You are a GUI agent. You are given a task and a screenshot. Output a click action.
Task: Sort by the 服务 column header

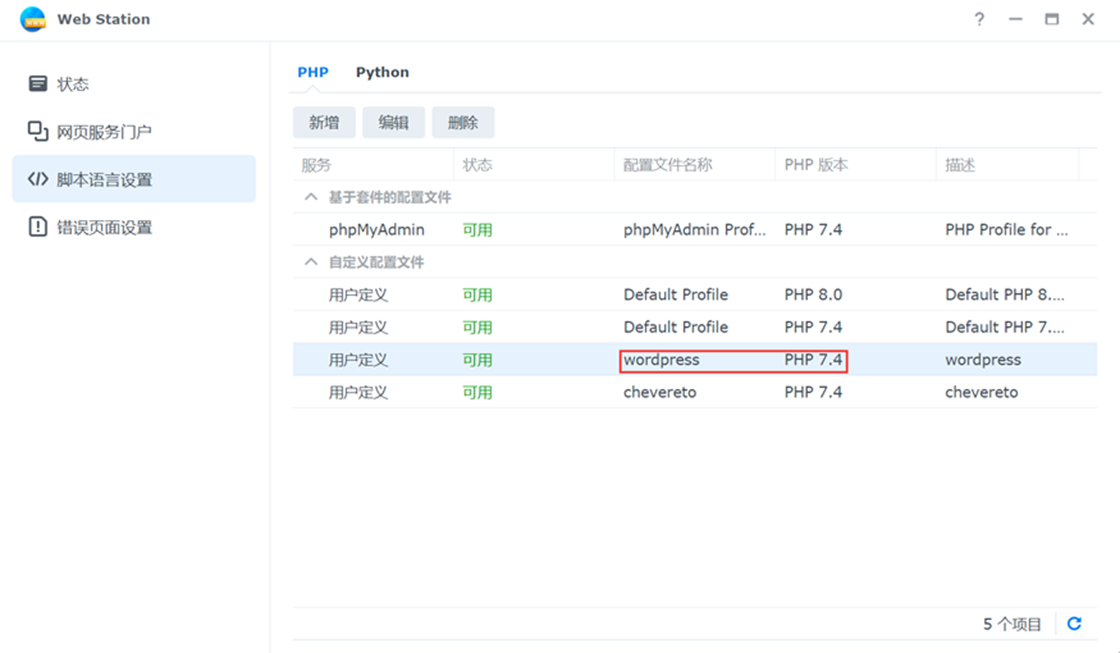click(x=373, y=165)
